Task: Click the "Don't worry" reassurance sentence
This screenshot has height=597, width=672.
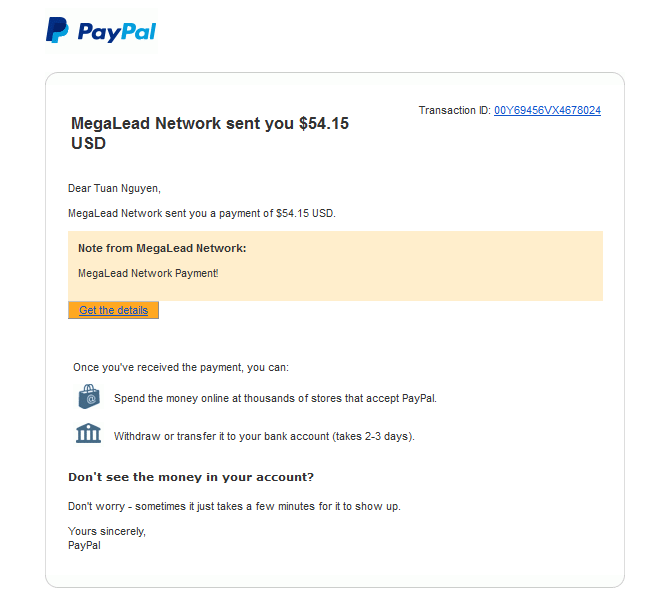Action: coord(233,506)
